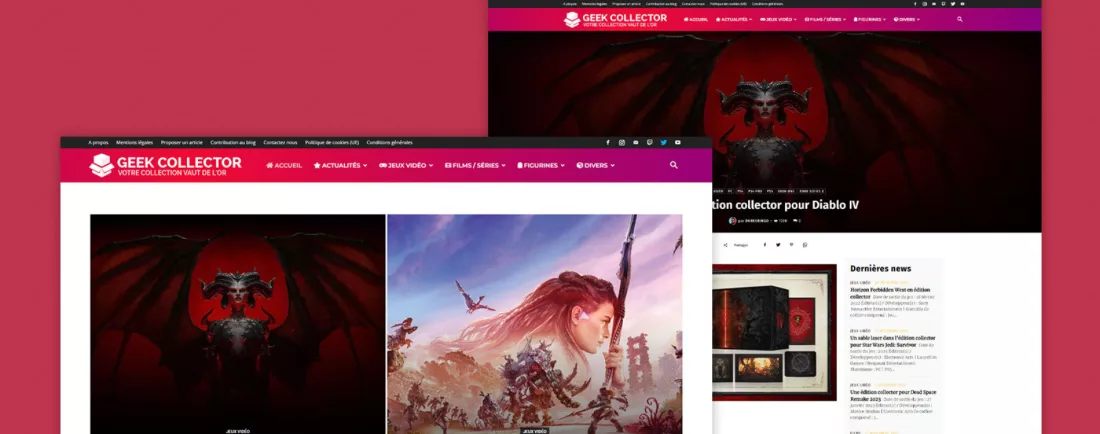
Task: Share article on Pinterest below Diablo IV title
Action: tap(791, 245)
